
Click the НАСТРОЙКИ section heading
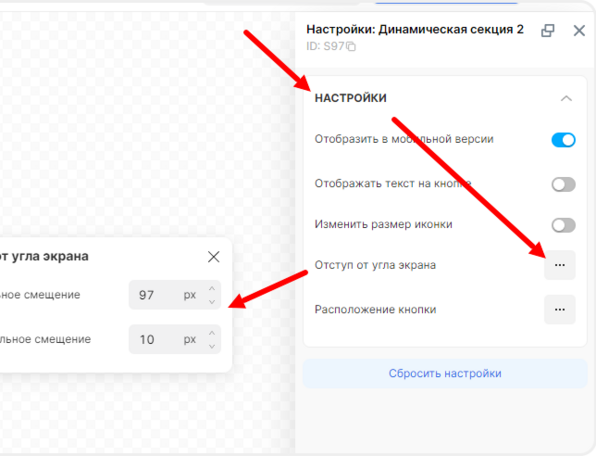[350, 98]
